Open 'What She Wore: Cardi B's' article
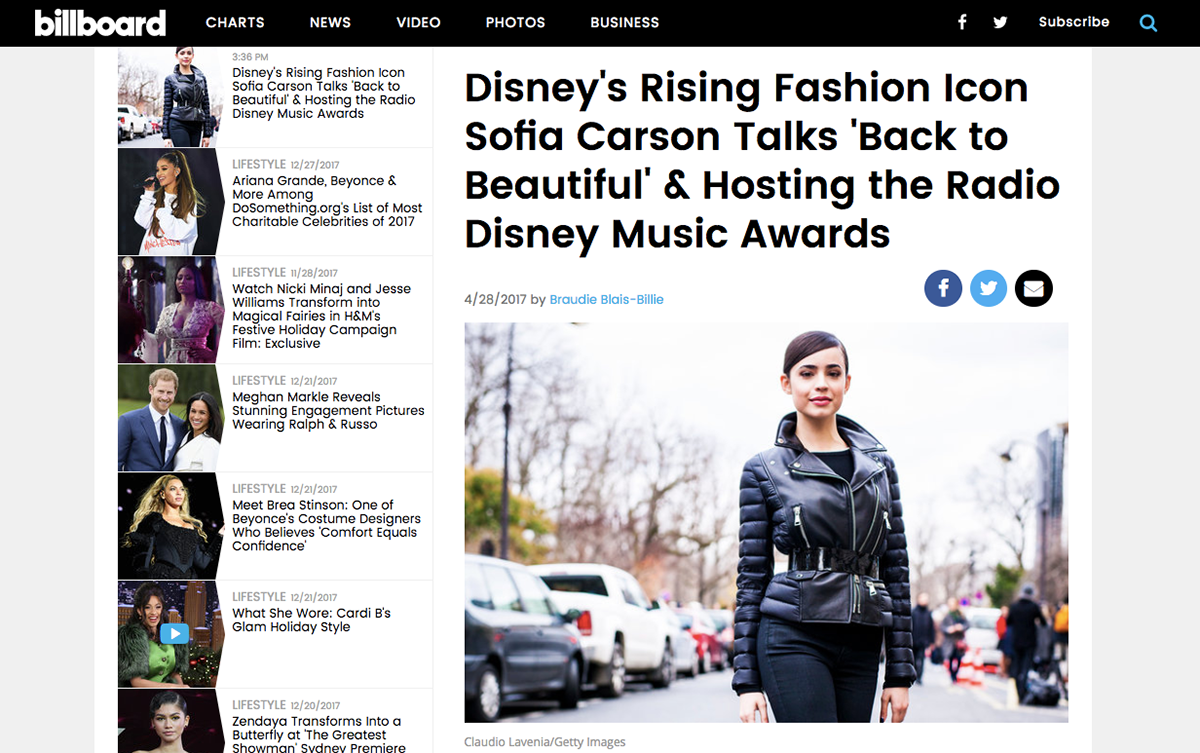The image size is (1200, 753). click(311, 620)
